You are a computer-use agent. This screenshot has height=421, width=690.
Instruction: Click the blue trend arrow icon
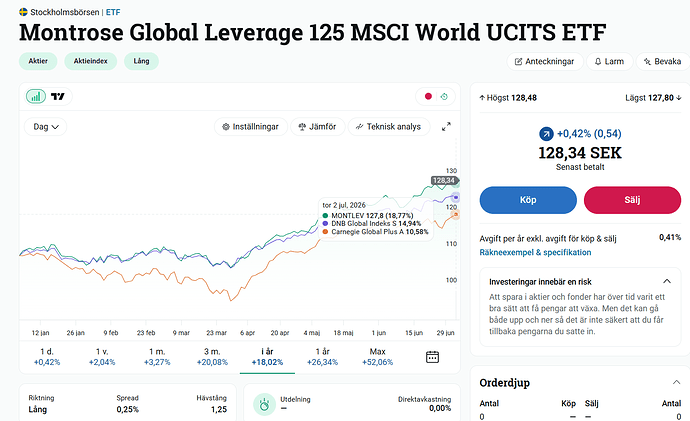(546, 134)
